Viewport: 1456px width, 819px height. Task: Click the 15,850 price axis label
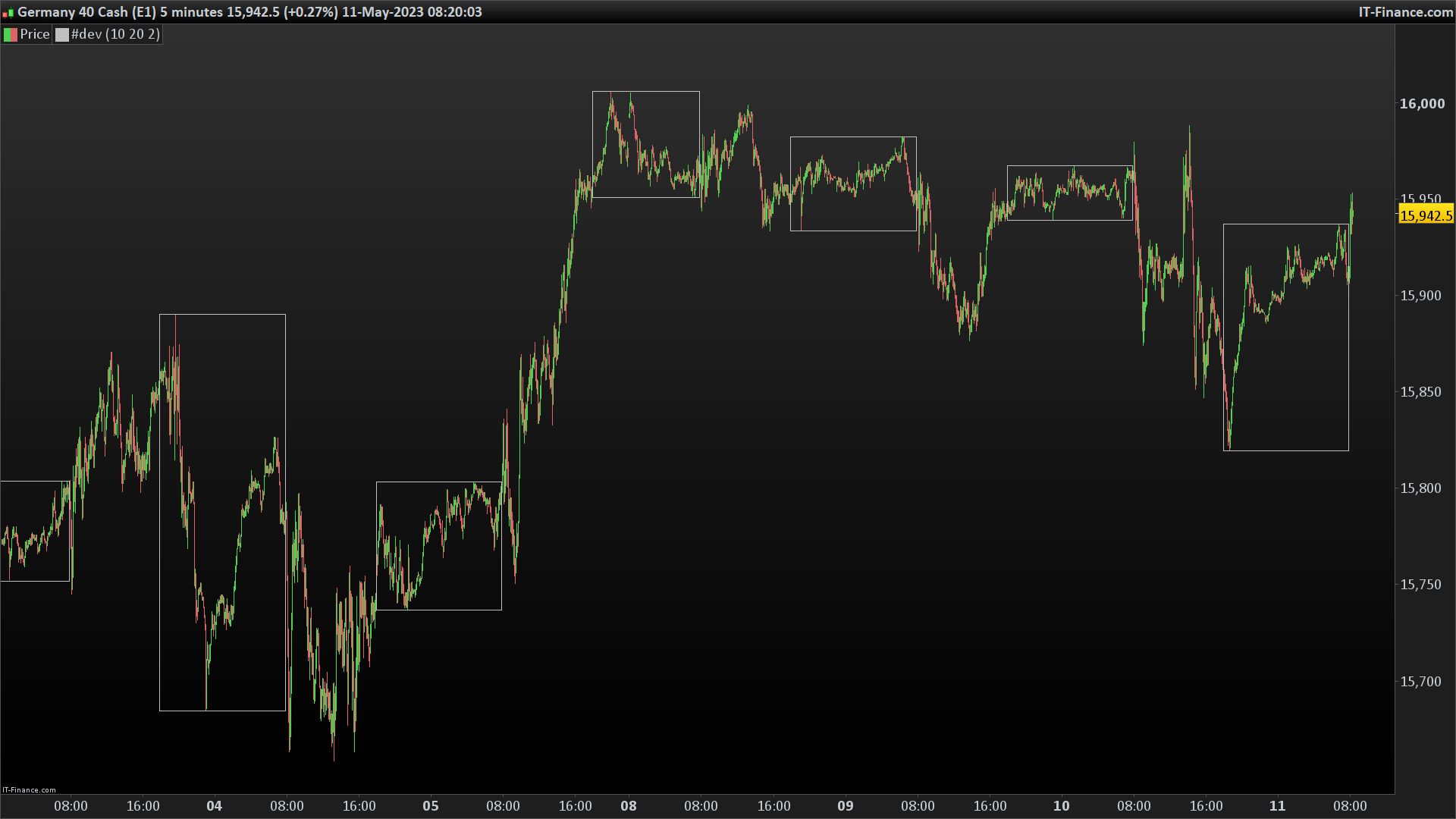point(1420,392)
